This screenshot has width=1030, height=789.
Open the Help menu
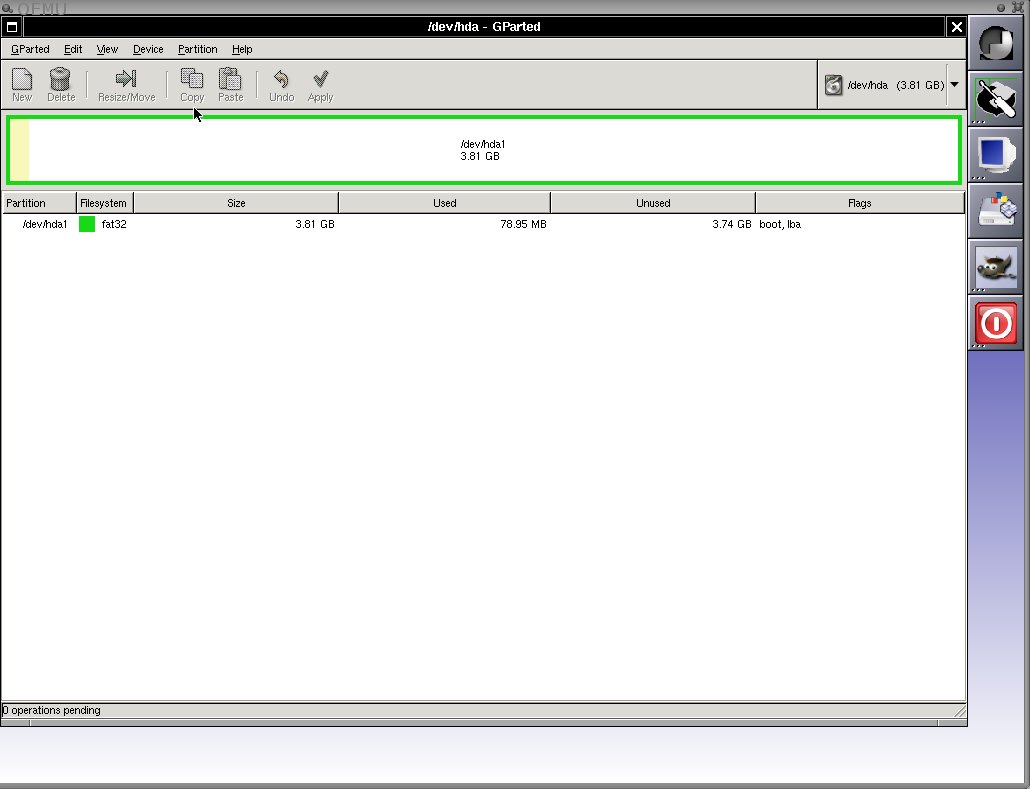point(242,49)
